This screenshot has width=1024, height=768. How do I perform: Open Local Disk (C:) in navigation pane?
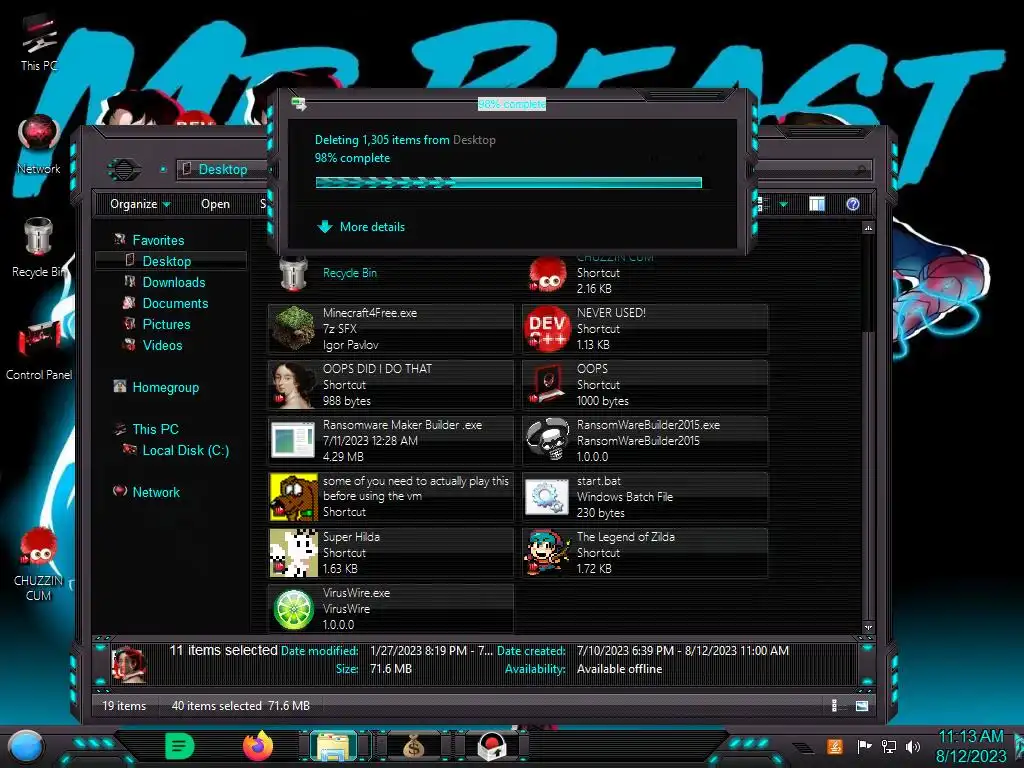point(185,450)
